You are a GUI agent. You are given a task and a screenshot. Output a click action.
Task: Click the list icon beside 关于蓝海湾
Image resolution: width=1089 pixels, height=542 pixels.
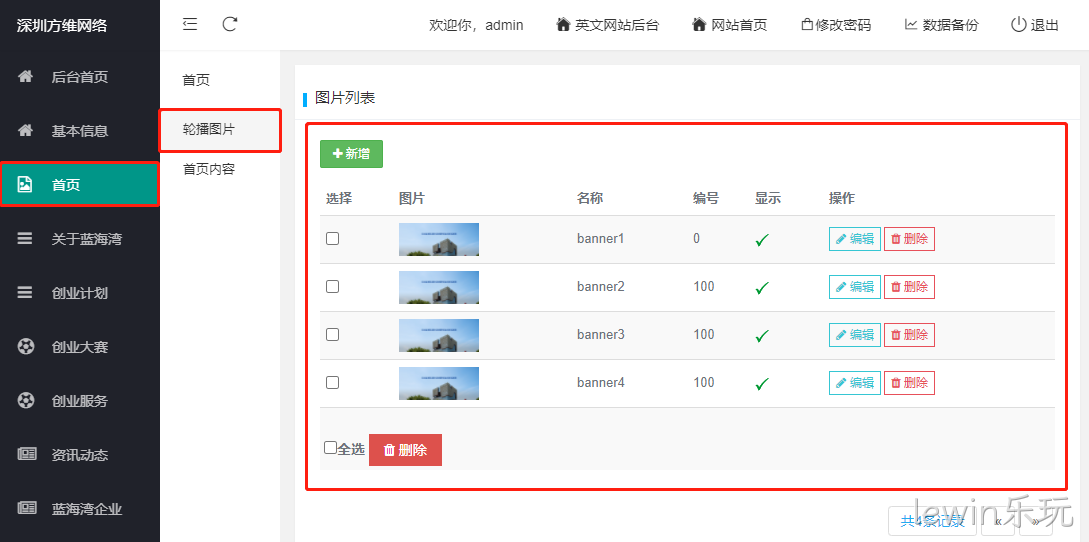point(25,238)
